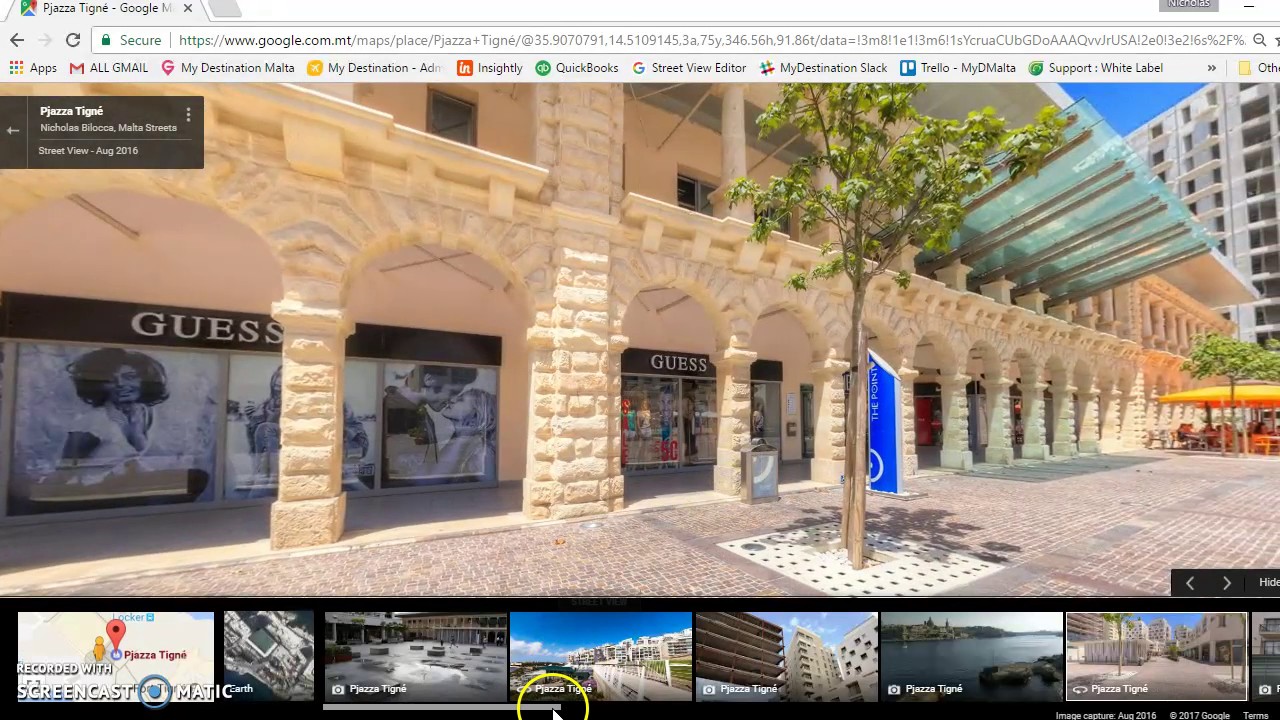Click the 'Image capture: Aug 2016' text
The image size is (1280, 720).
click(x=1106, y=715)
